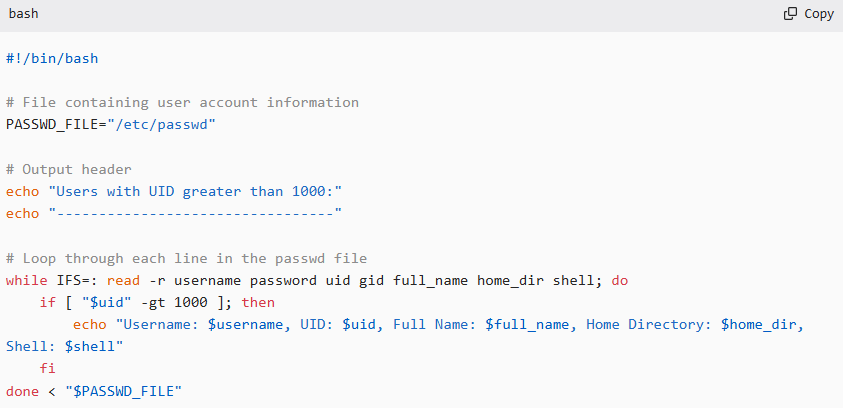Click the copy icon in the header
This screenshot has height=408, width=843.
click(790, 14)
